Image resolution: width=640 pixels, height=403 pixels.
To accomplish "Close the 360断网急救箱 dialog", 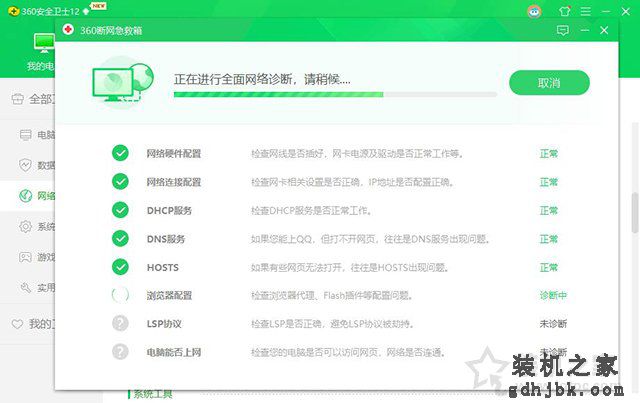I will [x=604, y=30].
